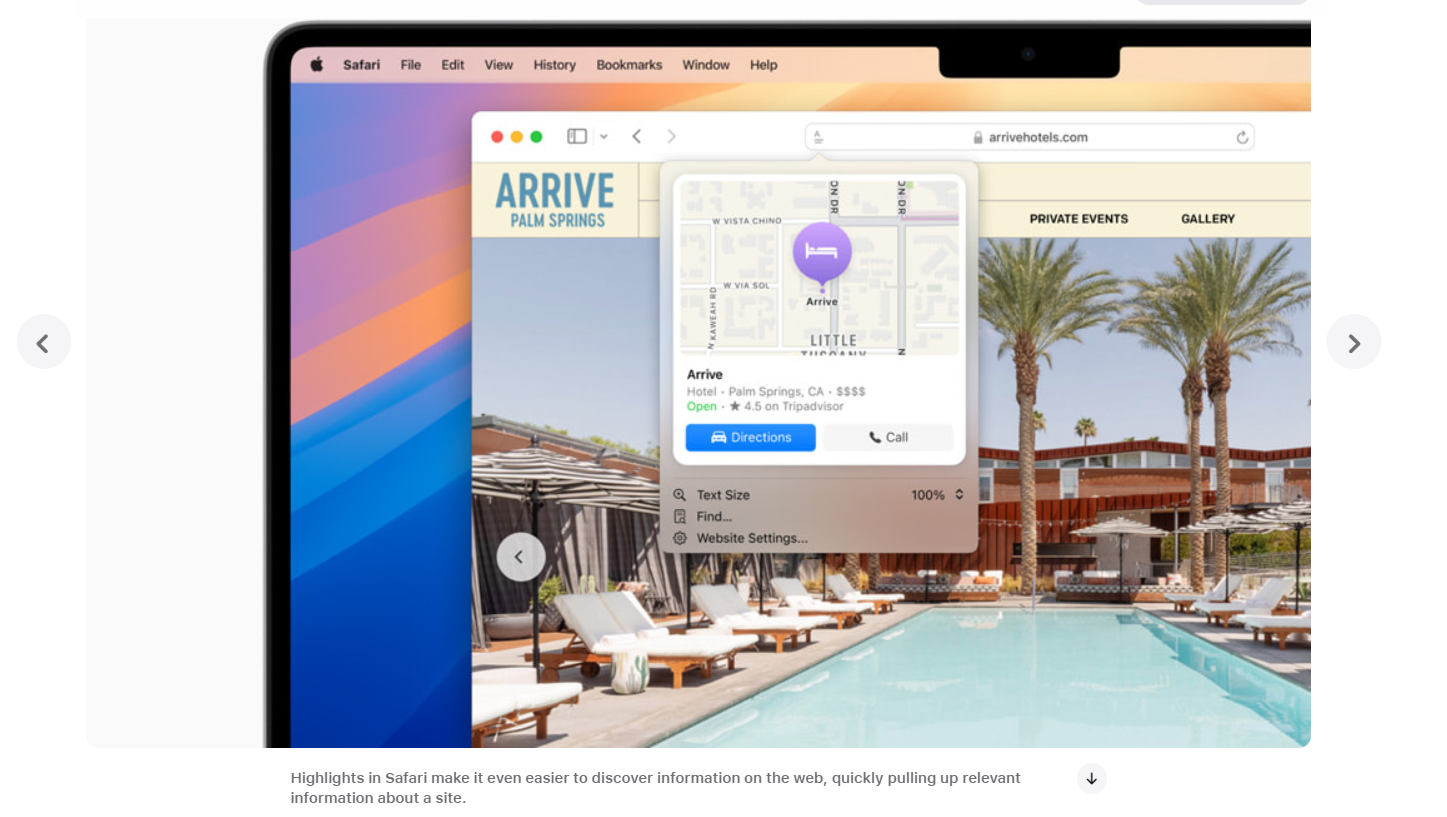The width and height of the screenshot is (1447, 817).
Task: Open the View menu
Action: point(499,65)
